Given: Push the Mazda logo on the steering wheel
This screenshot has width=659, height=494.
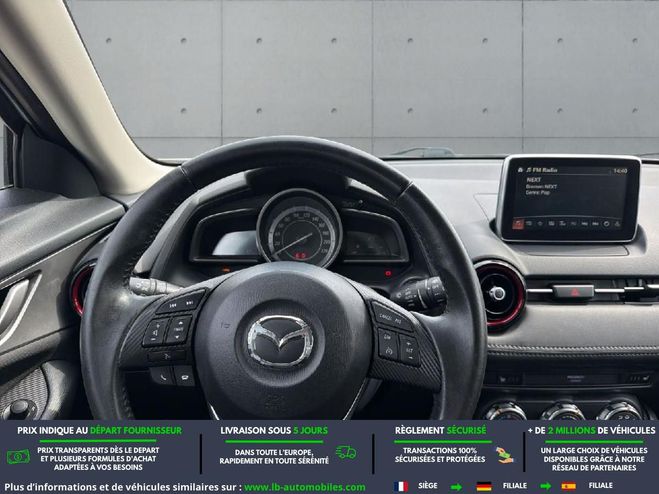Looking at the screenshot, I should pos(280,340).
